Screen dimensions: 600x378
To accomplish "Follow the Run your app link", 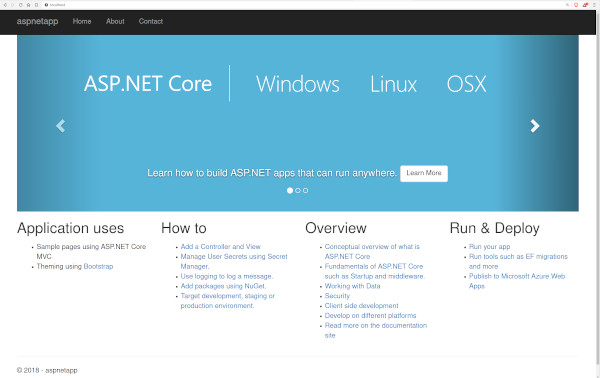I will point(489,247).
